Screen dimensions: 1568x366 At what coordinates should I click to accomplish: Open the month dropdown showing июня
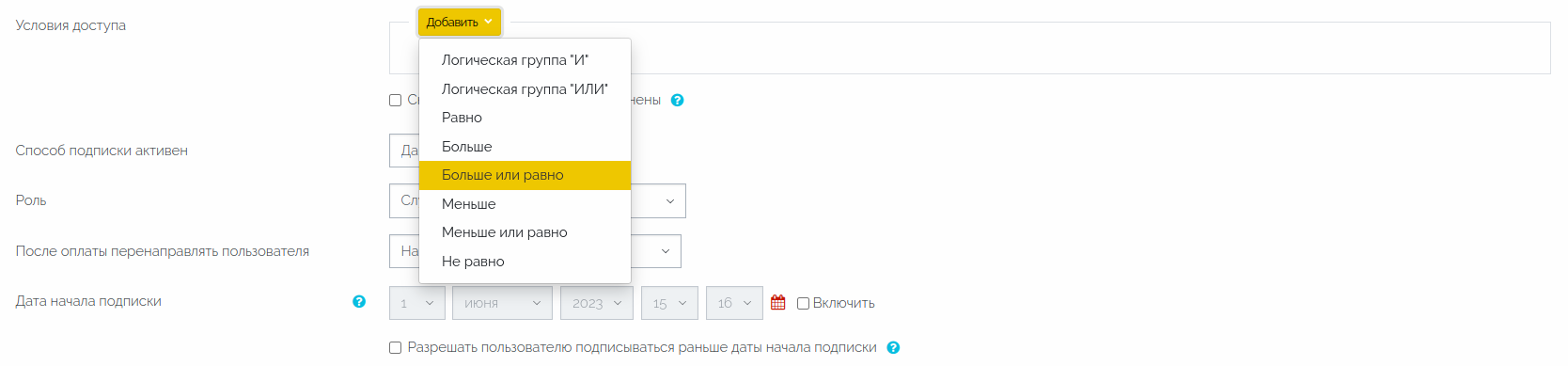click(502, 303)
